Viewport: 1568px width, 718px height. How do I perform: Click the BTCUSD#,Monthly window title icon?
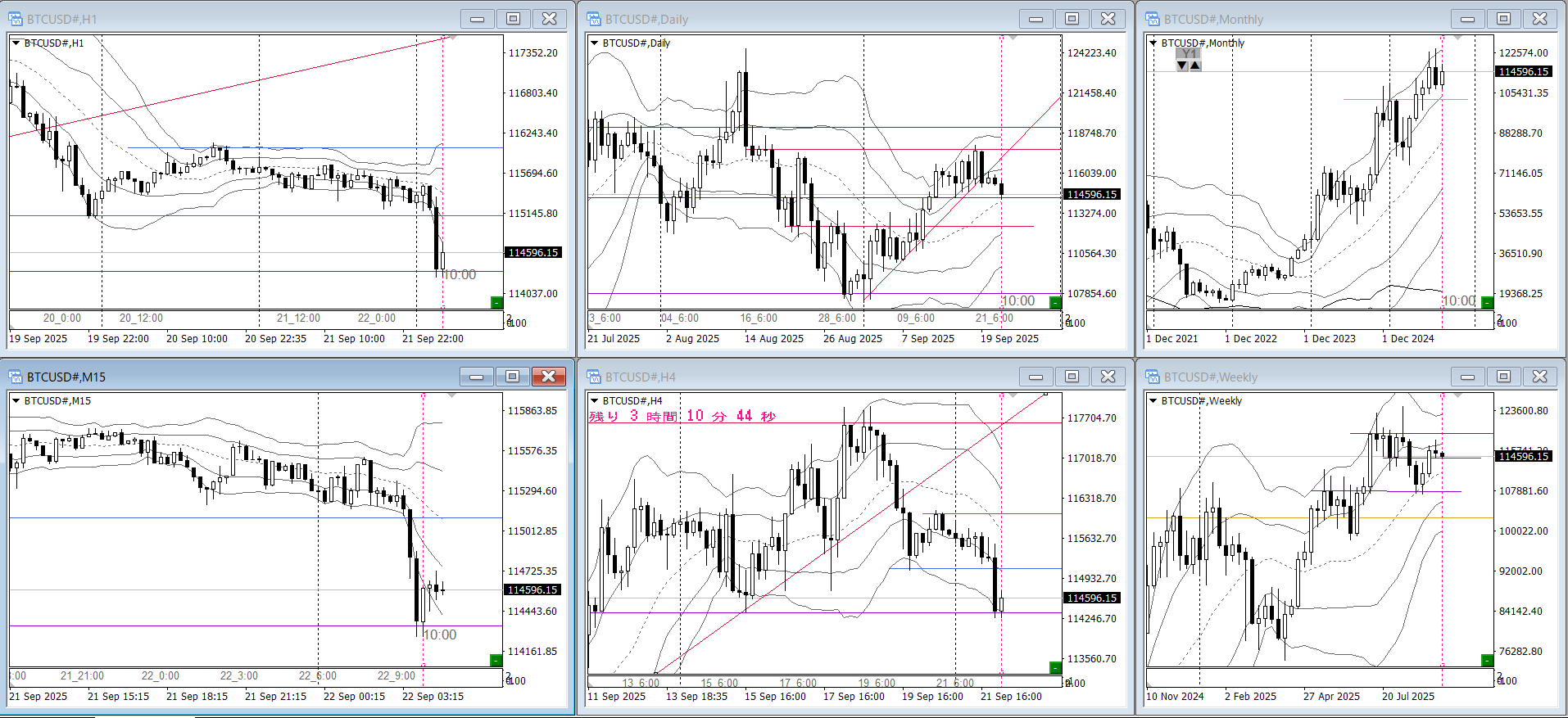tap(1153, 19)
